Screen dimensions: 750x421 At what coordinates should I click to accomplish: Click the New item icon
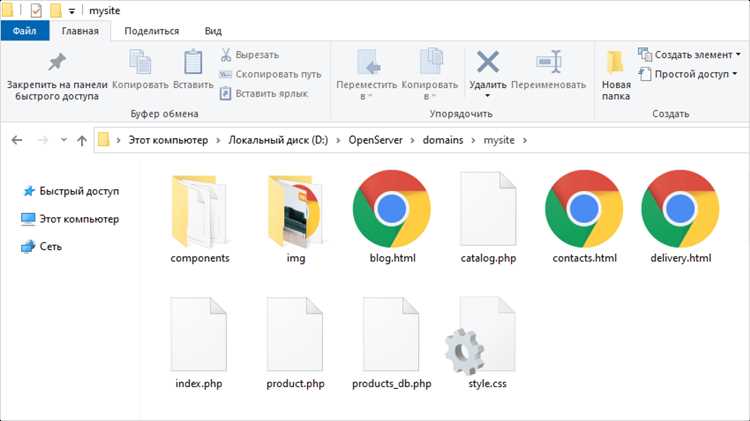coord(645,55)
